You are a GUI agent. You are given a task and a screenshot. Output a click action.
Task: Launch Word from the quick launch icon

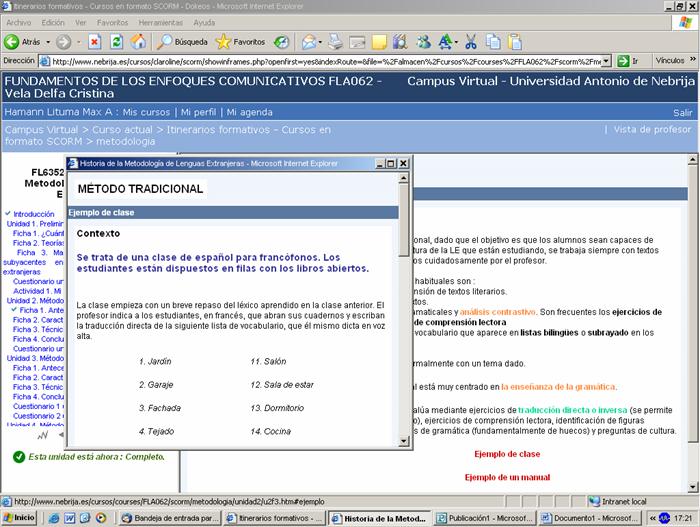70,518
